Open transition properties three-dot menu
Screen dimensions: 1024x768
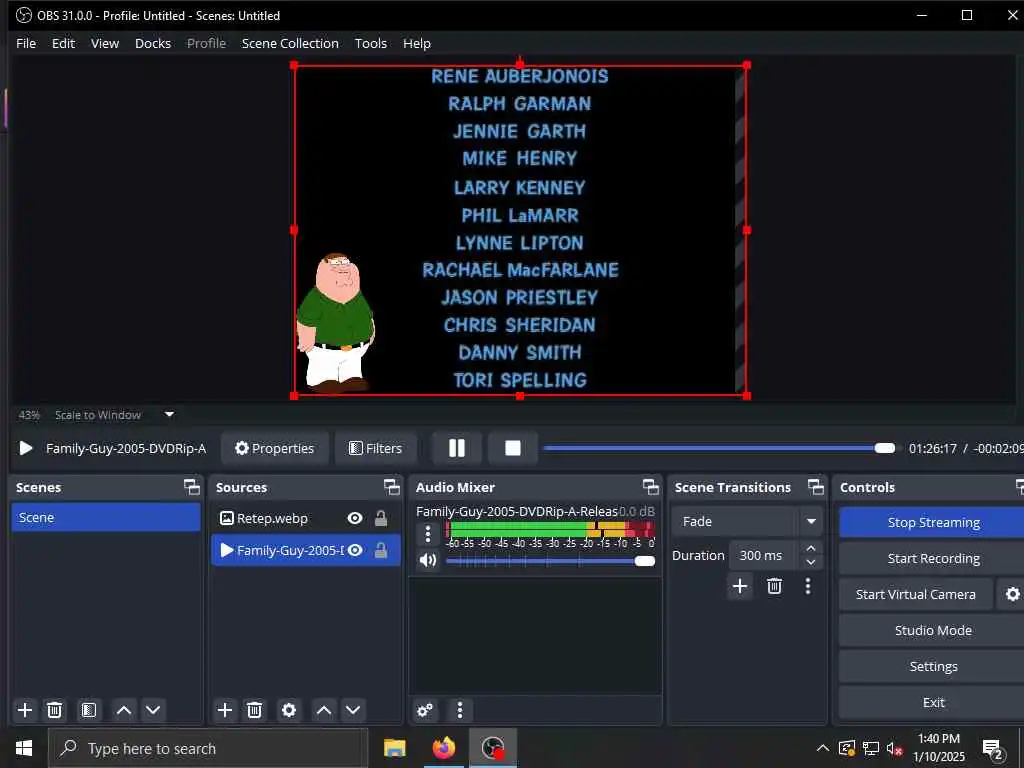808,586
